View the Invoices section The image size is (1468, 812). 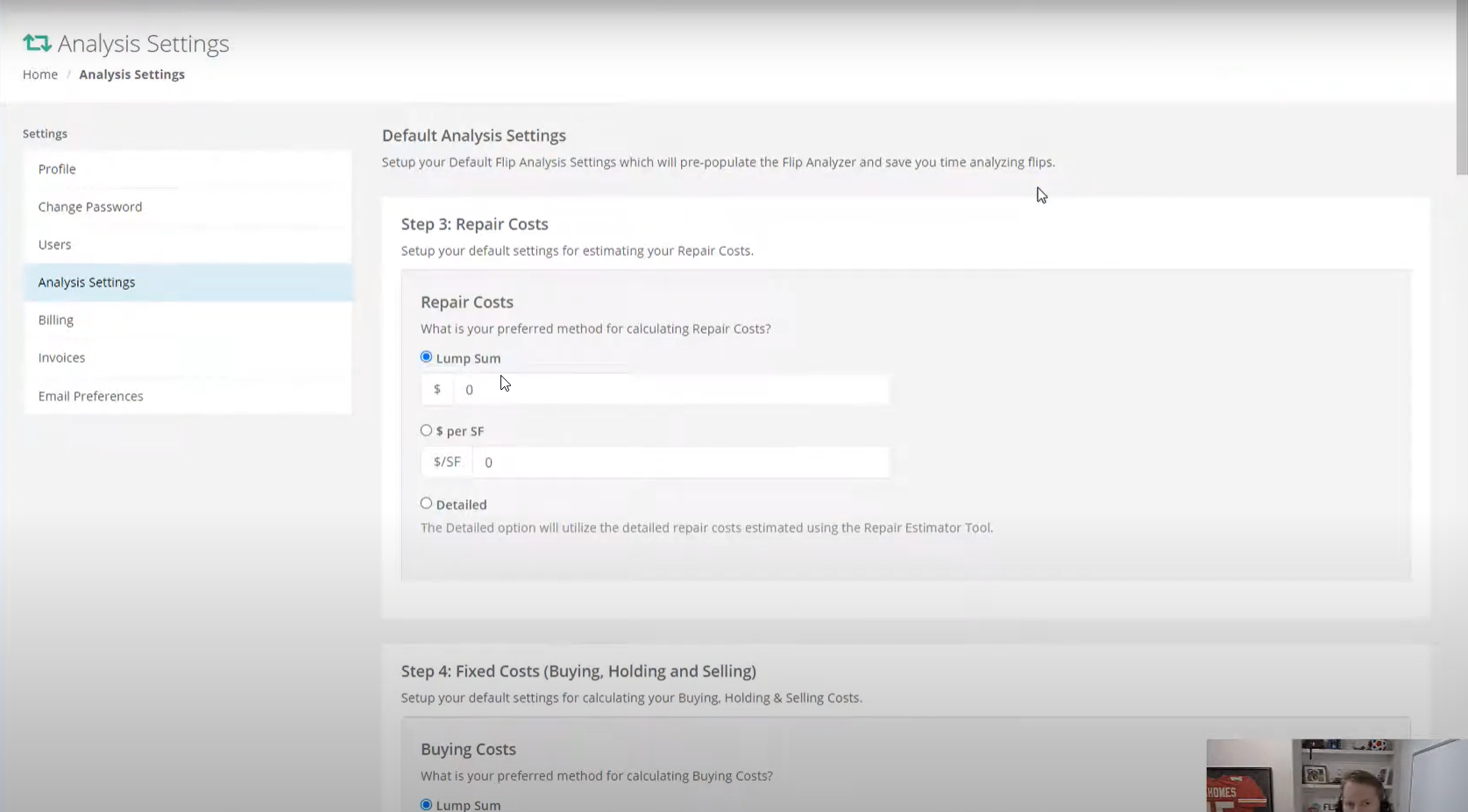tap(61, 357)
